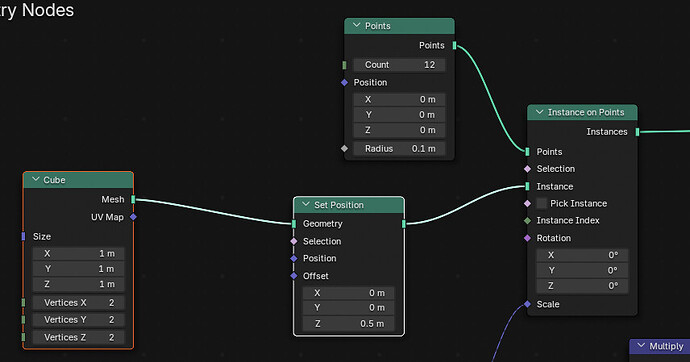This screenshot has height=362, width=690.
Task: Collapse the Instance on Points node chevron
Action: (540, 112)
